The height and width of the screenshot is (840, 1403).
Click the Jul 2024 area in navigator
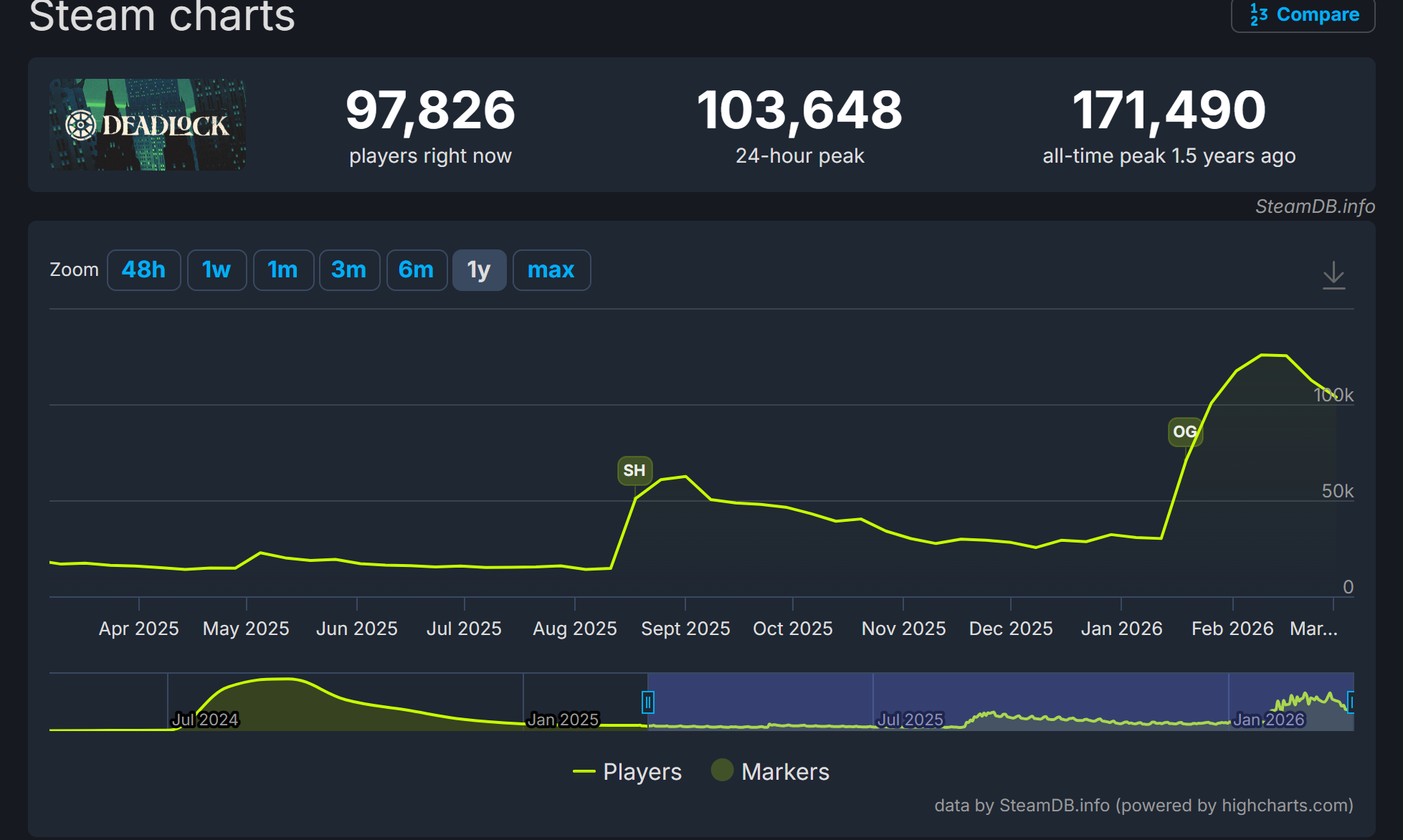(x=205, y=719)
